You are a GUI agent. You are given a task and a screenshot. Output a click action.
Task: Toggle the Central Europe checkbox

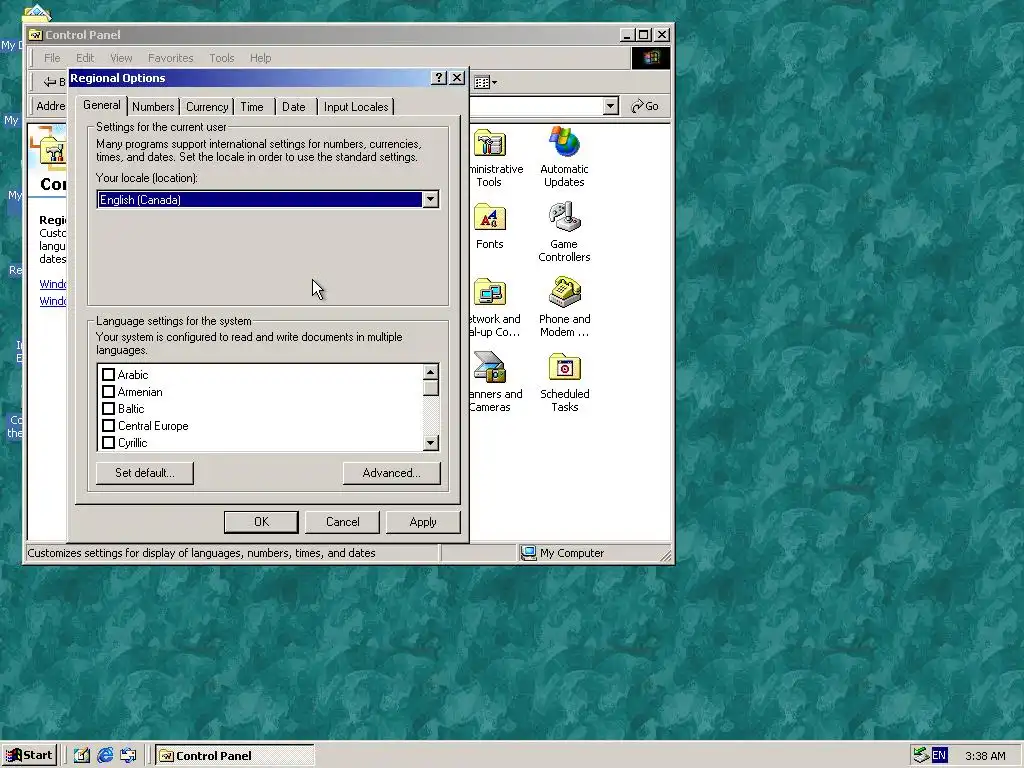(x=108, y=426)
